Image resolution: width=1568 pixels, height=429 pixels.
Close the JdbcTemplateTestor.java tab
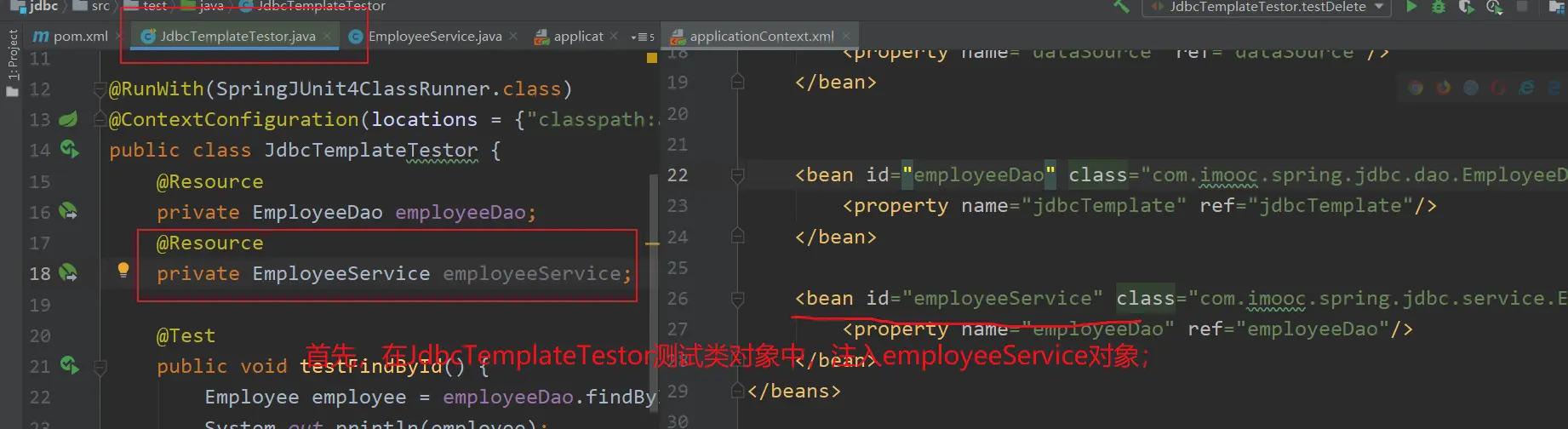(x=328, y=37)
